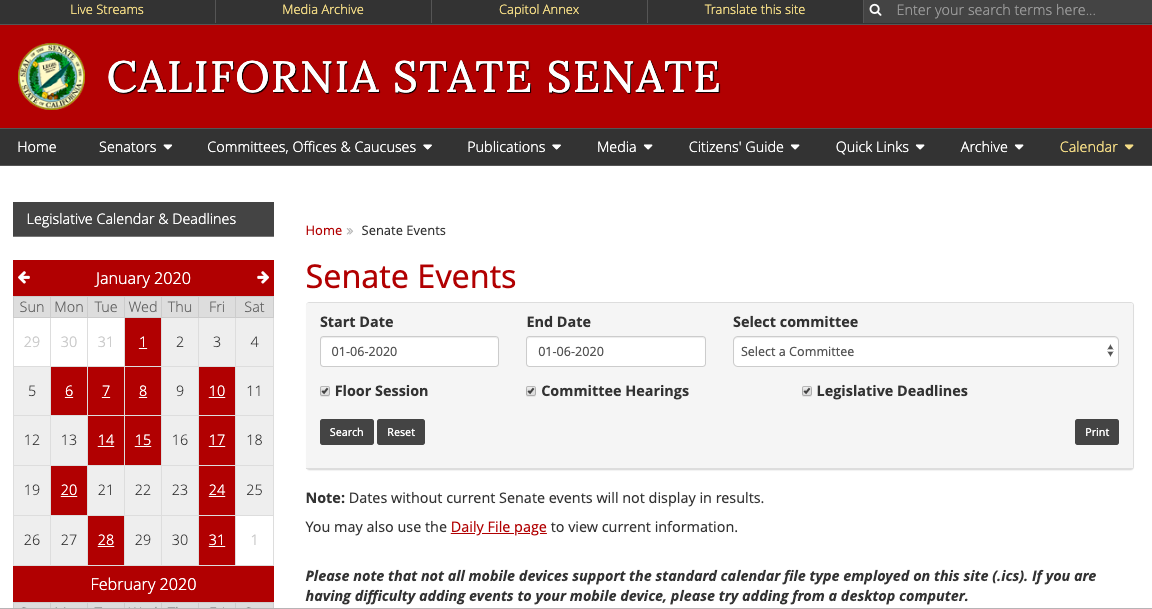This screenshot has width=1152, height=609.
Task: Click the Home breadcrumb link
Action: tap(324, 231)
